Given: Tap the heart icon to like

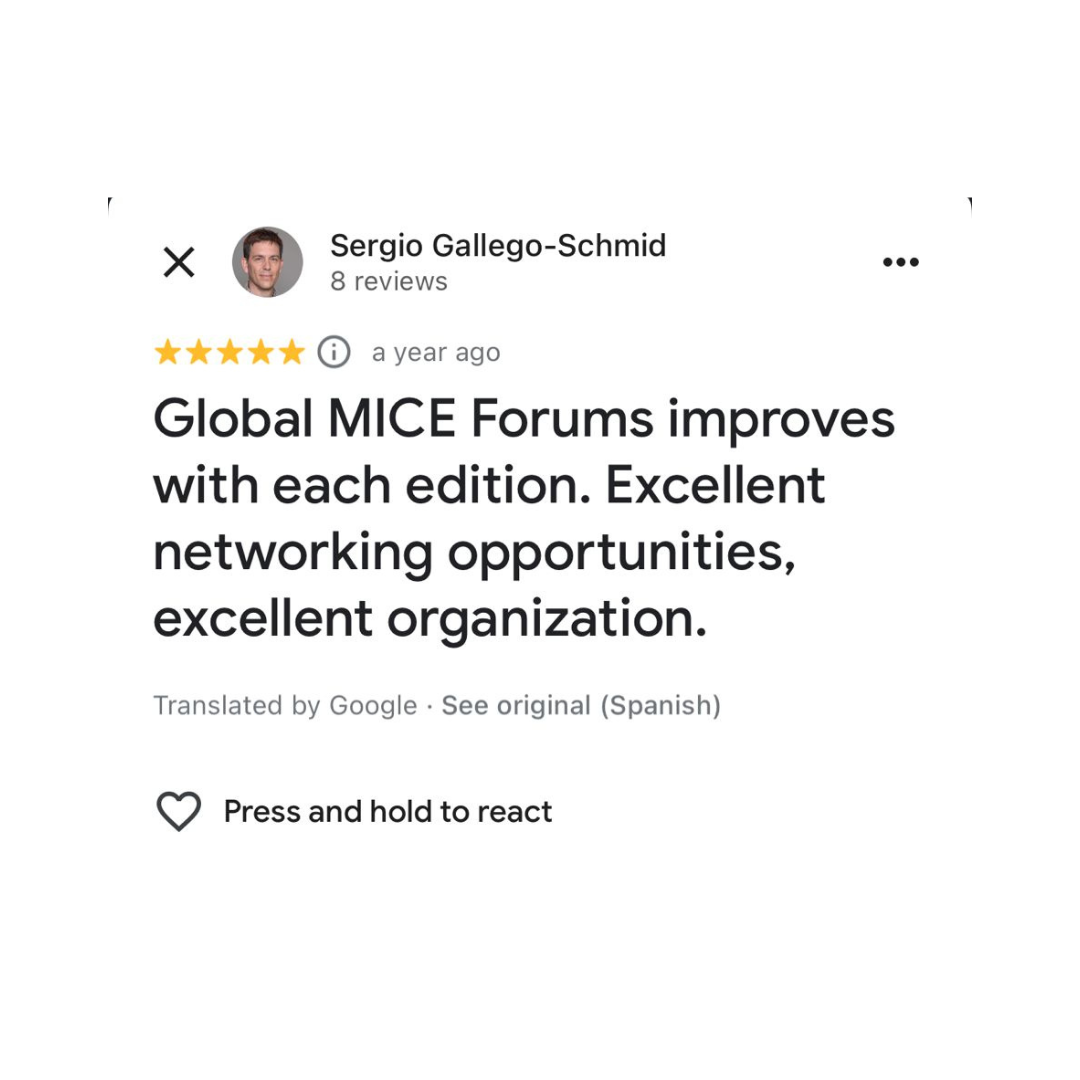Looking at the screenshot, I should (x=179, y=811).
